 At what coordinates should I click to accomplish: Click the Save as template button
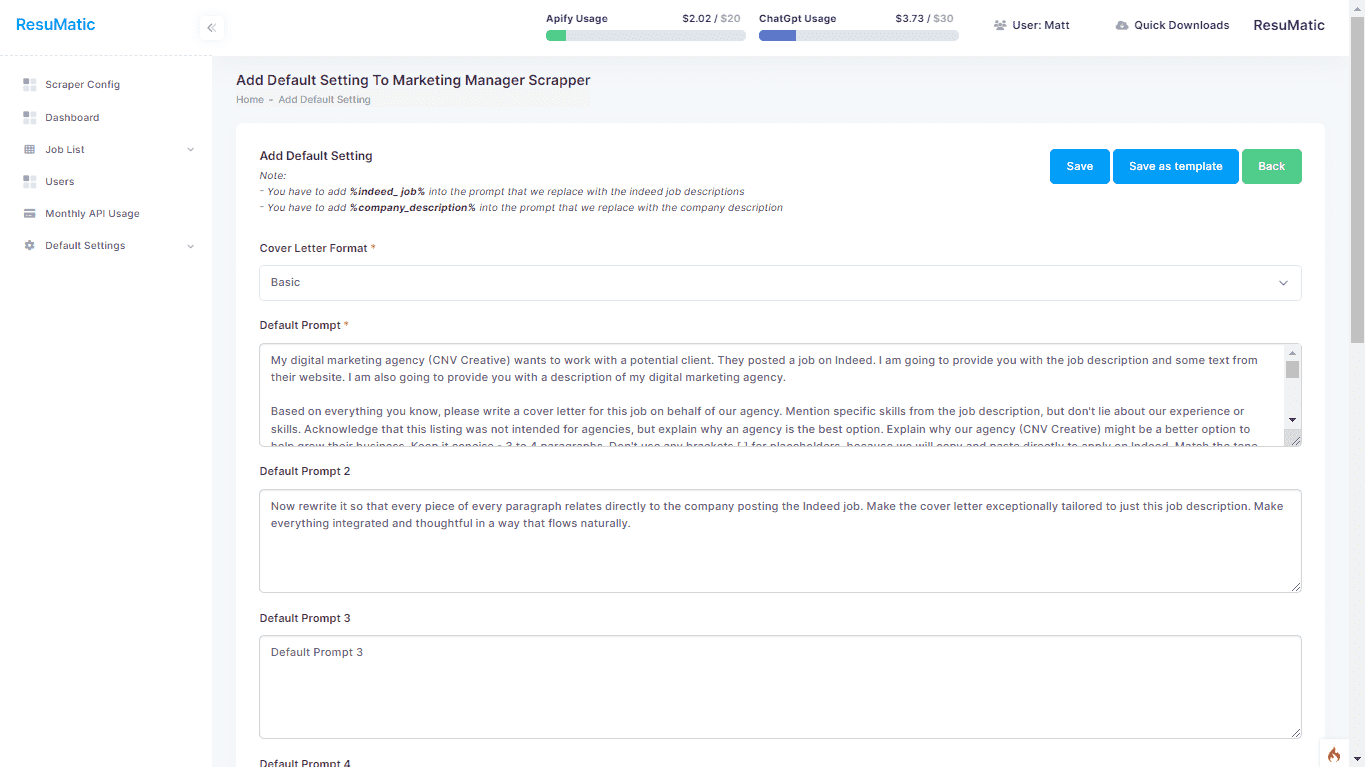pyautogui.click(x=1175, y=167)
